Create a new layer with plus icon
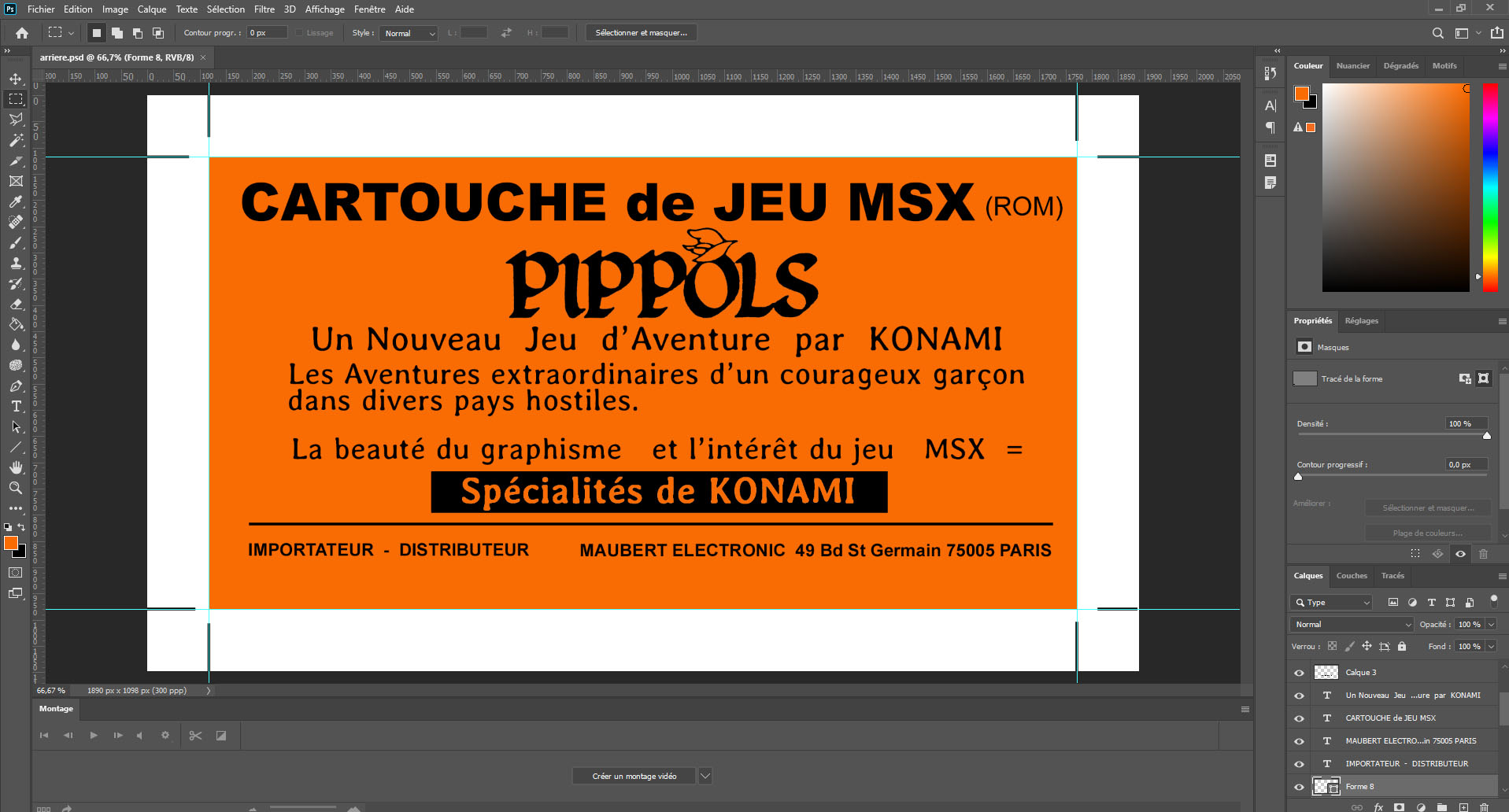Screen dimensions: 1509x812 click(1463, 807)
